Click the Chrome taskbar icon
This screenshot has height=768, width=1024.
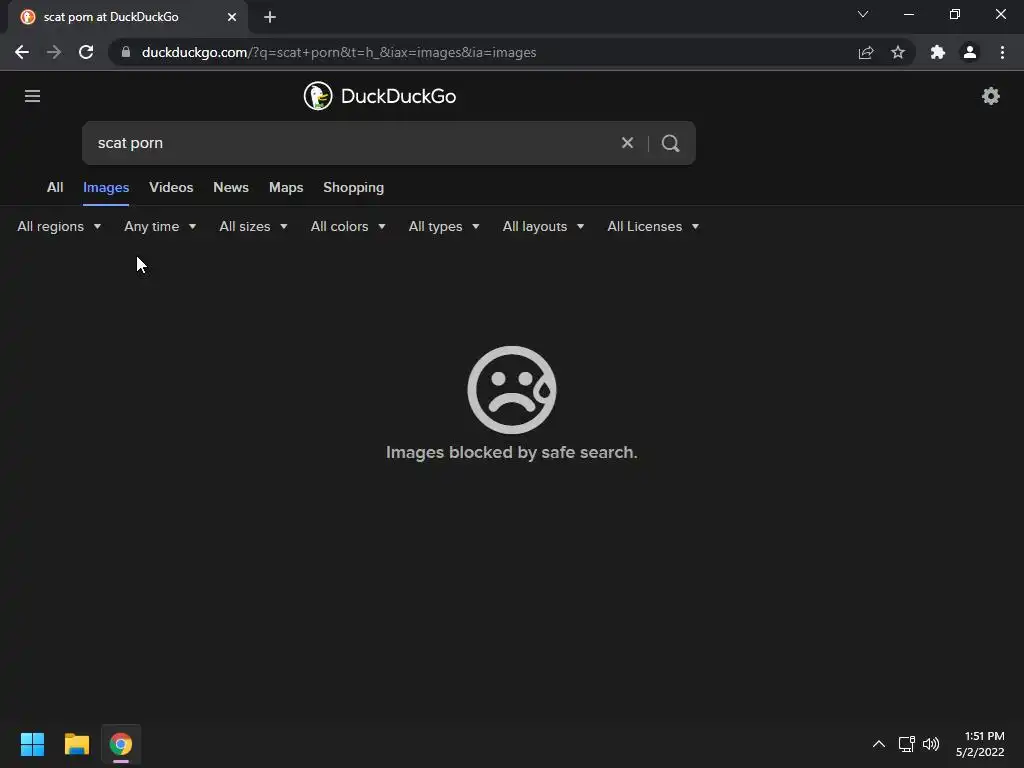(121, 744)
